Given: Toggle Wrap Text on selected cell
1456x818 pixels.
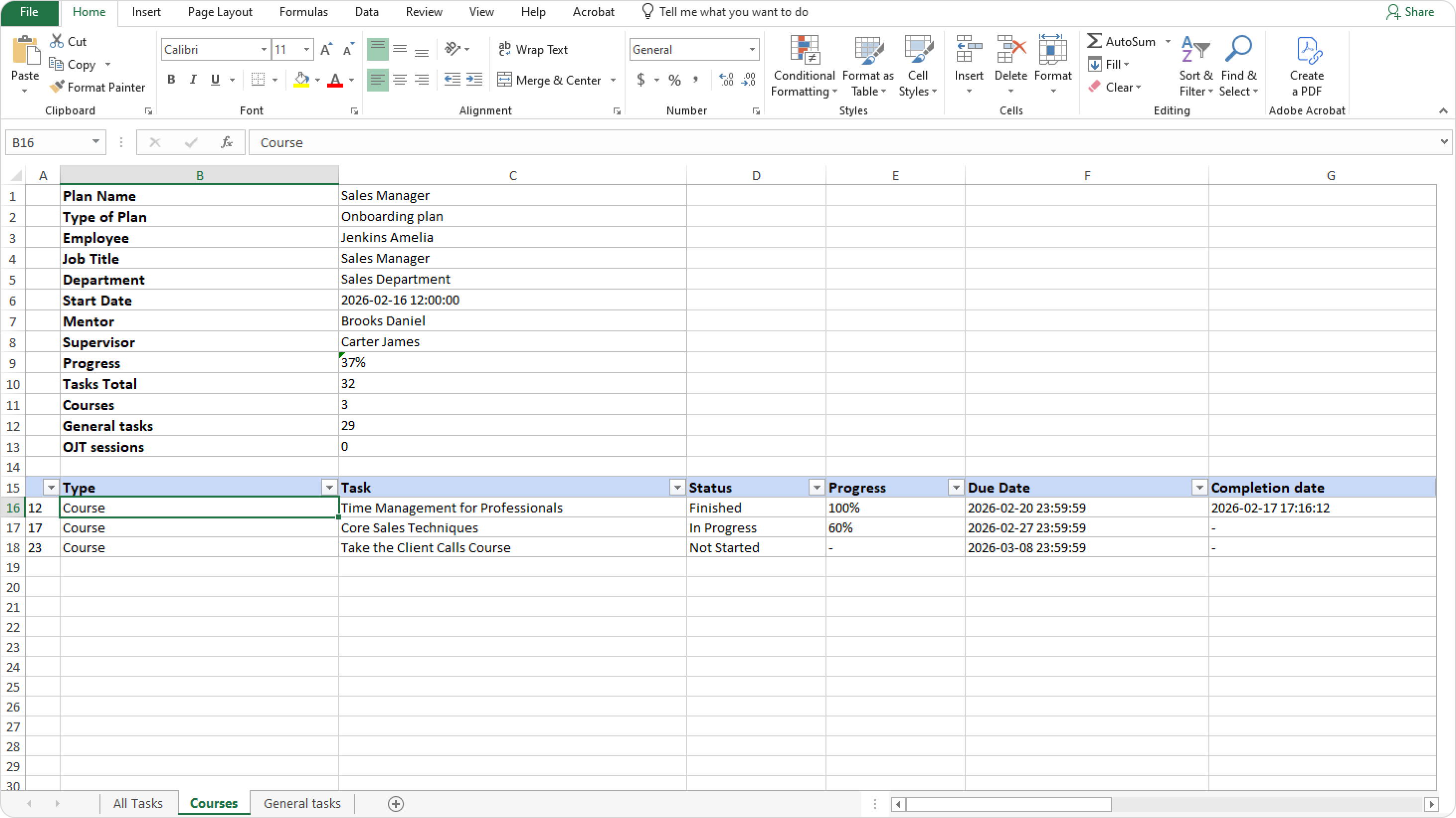Looking at the screenshot, I should (x=533, y=50).
